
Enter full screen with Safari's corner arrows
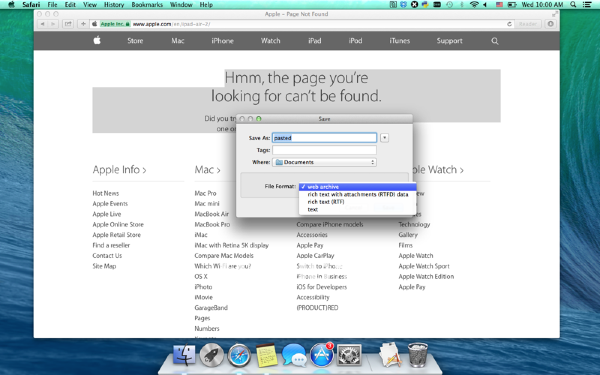[x=554, y=14]
